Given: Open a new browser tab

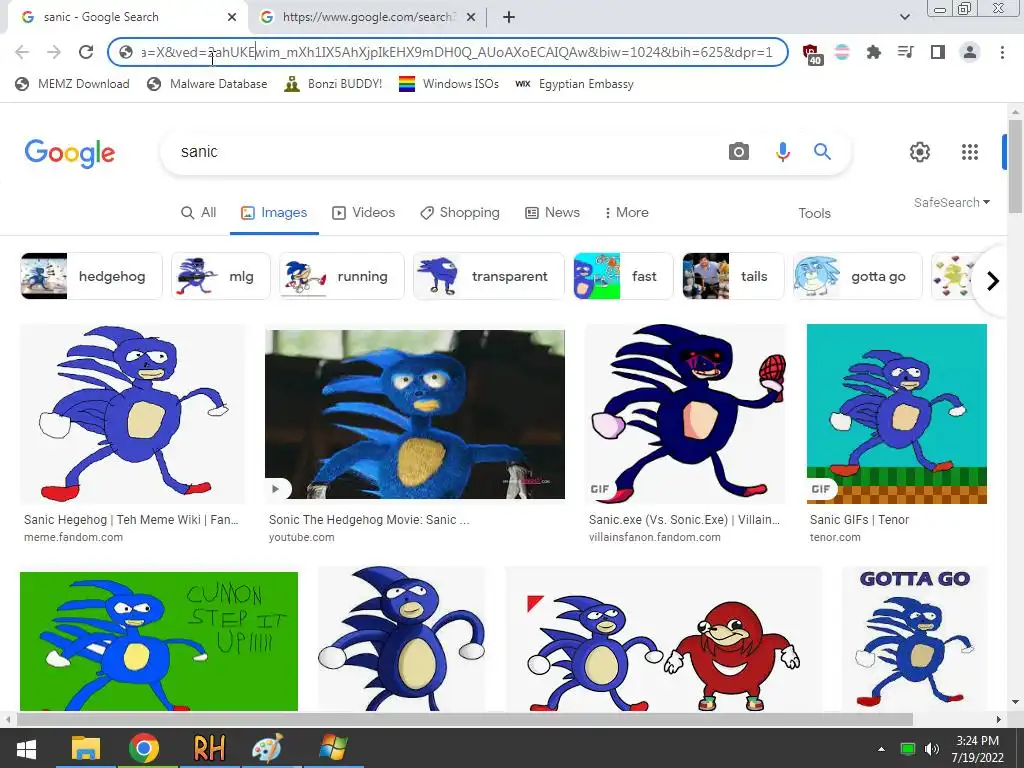Looking at the screenshot, I should pyautogui.click(x=509, y=17).
